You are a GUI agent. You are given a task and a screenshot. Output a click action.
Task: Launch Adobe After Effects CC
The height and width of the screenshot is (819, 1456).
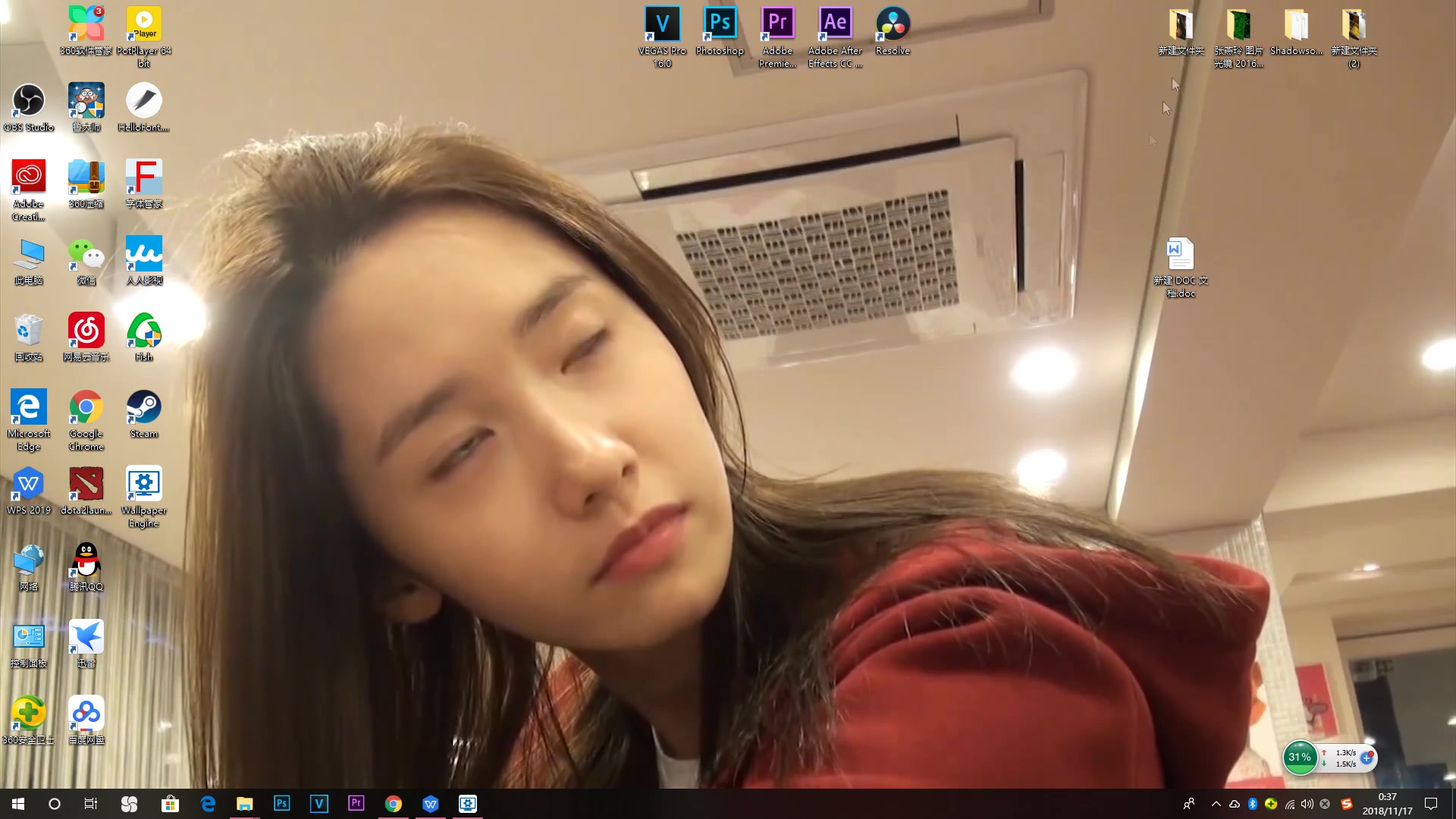(835, 23)
